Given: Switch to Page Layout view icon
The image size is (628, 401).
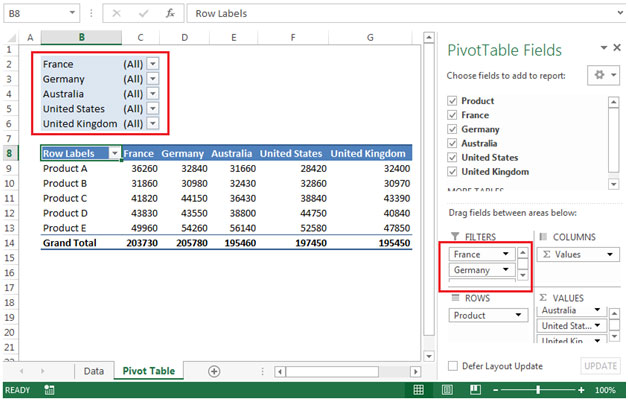Looking at the screenshot, I should [447, 390].
